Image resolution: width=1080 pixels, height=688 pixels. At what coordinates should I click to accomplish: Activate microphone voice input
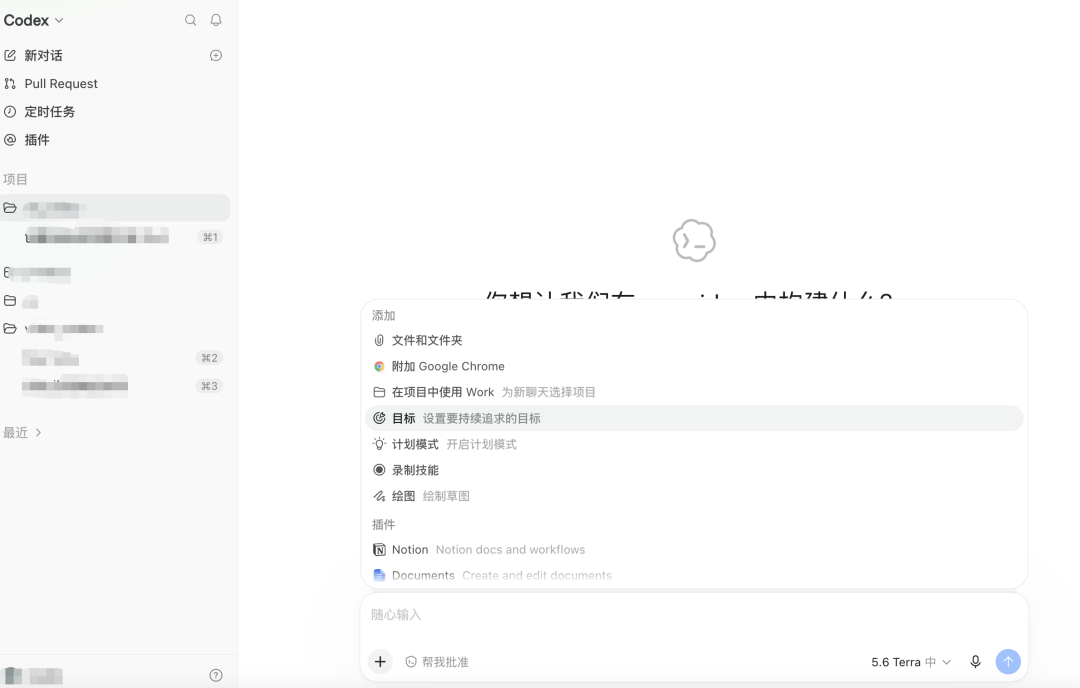pos(975,662)
